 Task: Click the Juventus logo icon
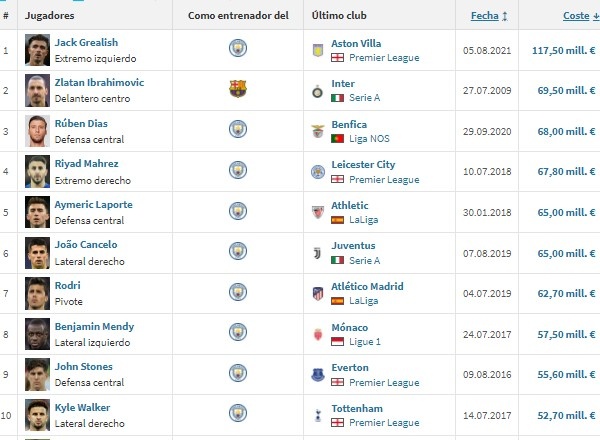click(x=318, y=253)
